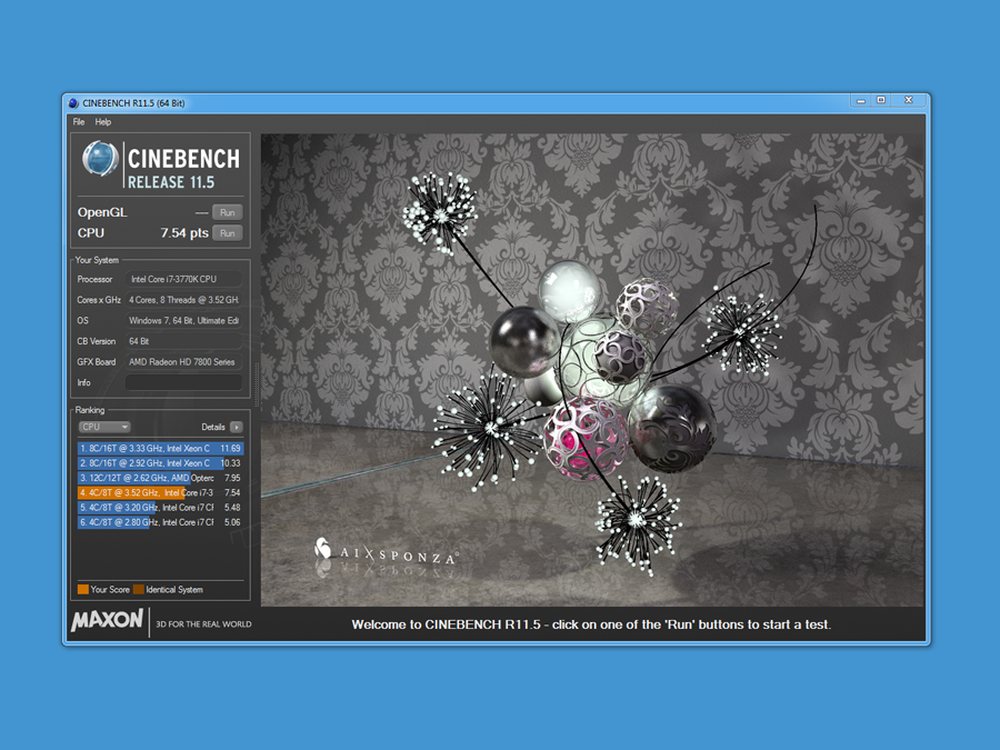The width and height of the screenshot is (1000, 750).
Task: Expand the ranking Details arrow button
Action: 236,427
